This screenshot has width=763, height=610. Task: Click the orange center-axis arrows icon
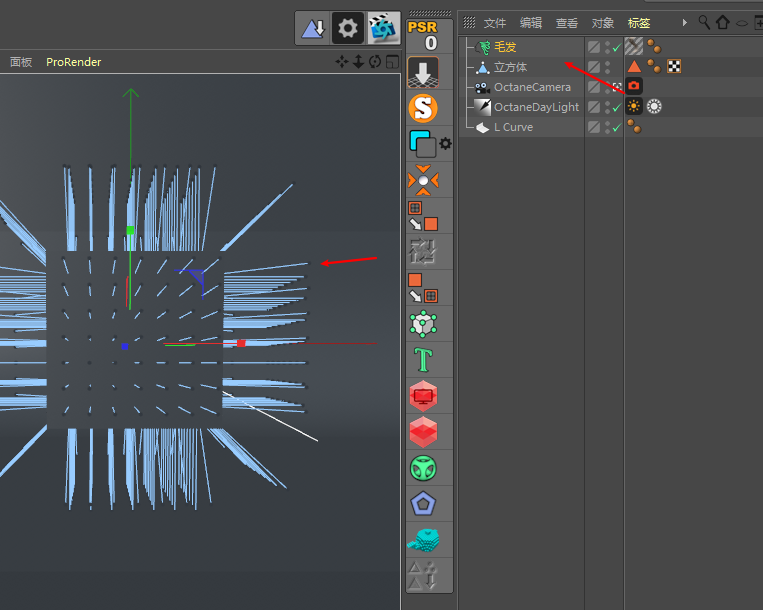coord(423,180)
